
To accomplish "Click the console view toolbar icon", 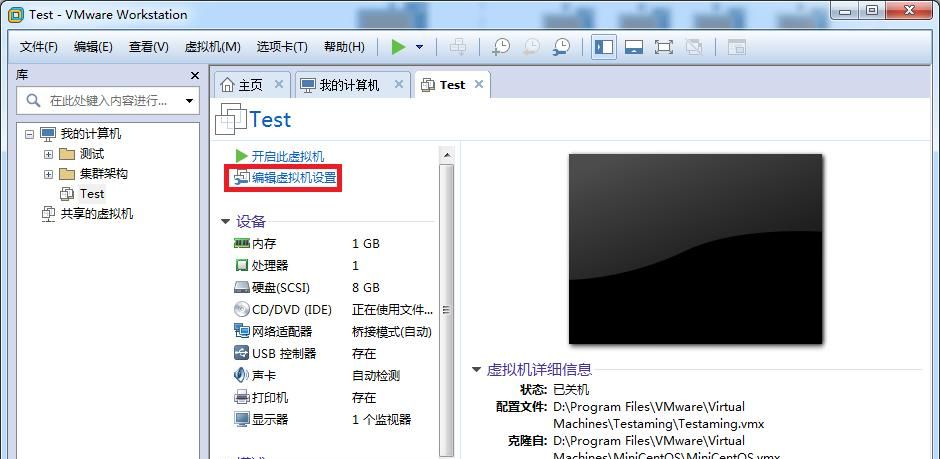I will coord(737,47).
